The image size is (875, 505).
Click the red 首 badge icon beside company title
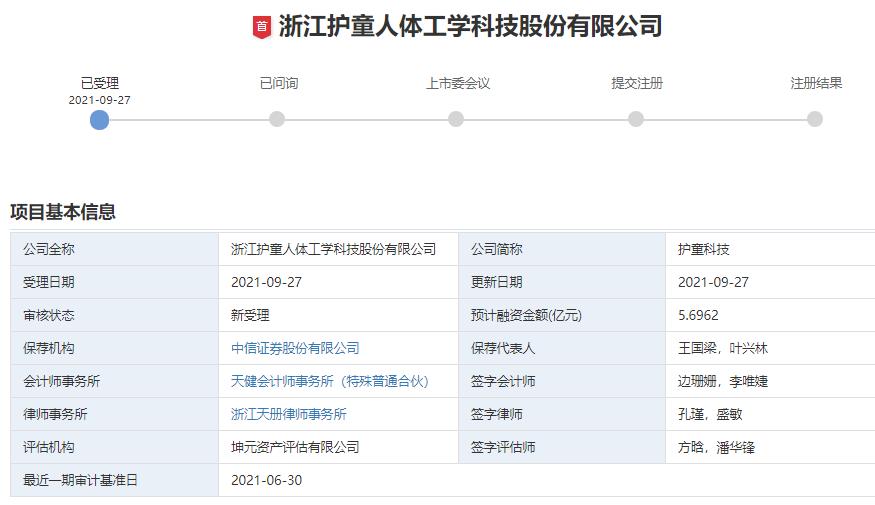[262, 27]
